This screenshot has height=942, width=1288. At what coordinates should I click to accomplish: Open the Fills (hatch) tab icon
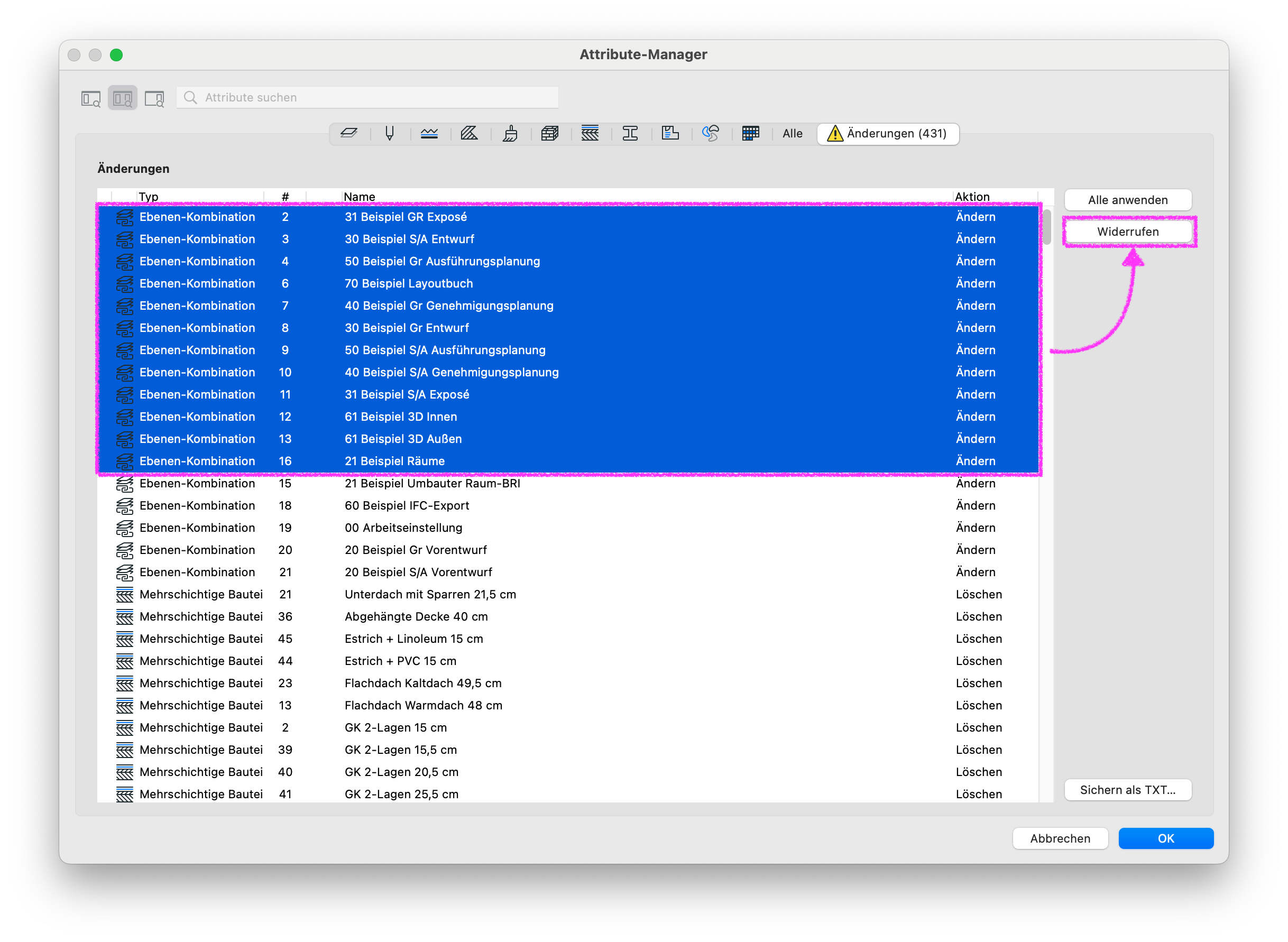(x=470, y=133)
